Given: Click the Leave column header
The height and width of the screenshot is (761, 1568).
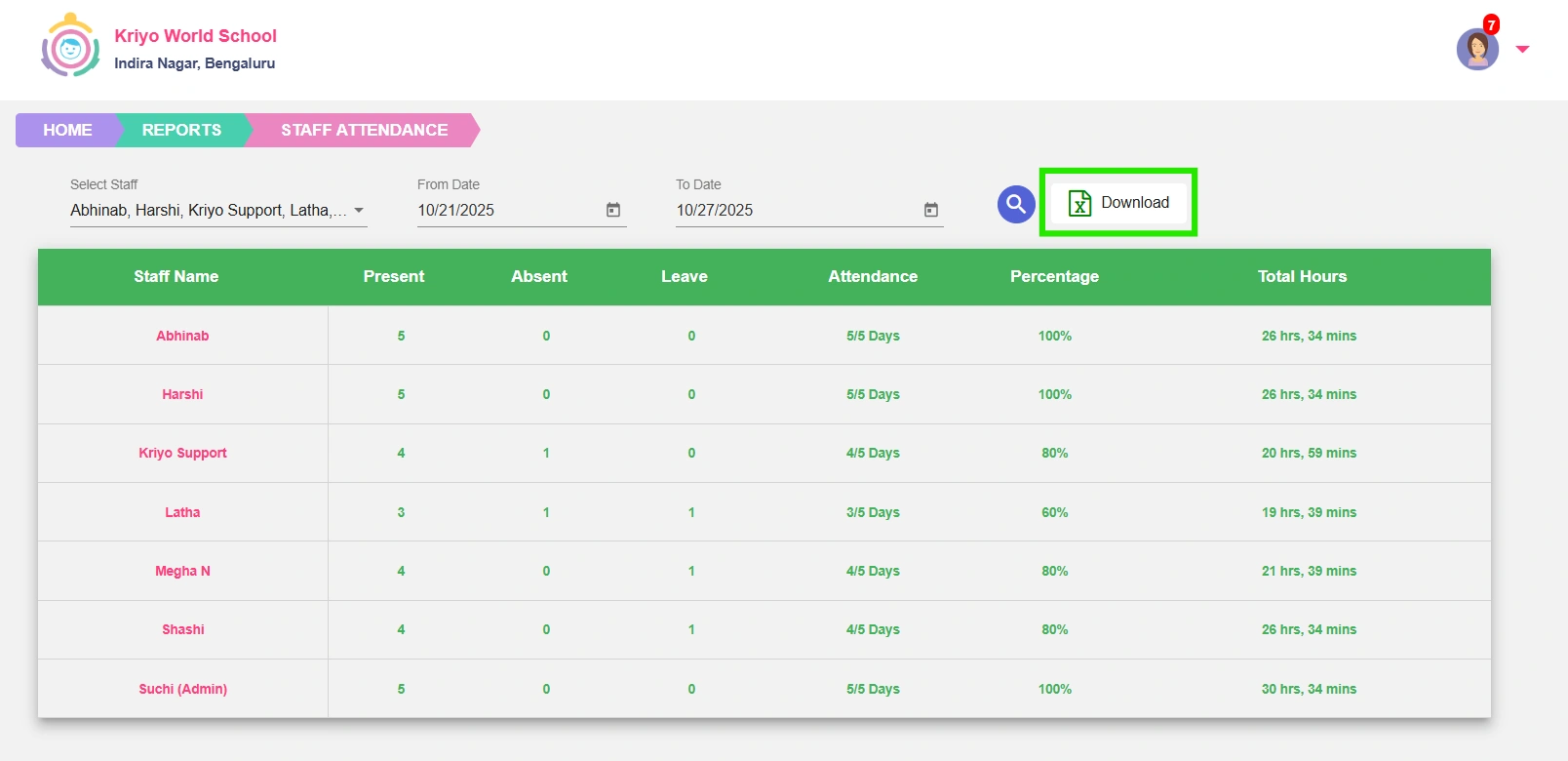Looking at the screenshot, I should click(685, 276).
